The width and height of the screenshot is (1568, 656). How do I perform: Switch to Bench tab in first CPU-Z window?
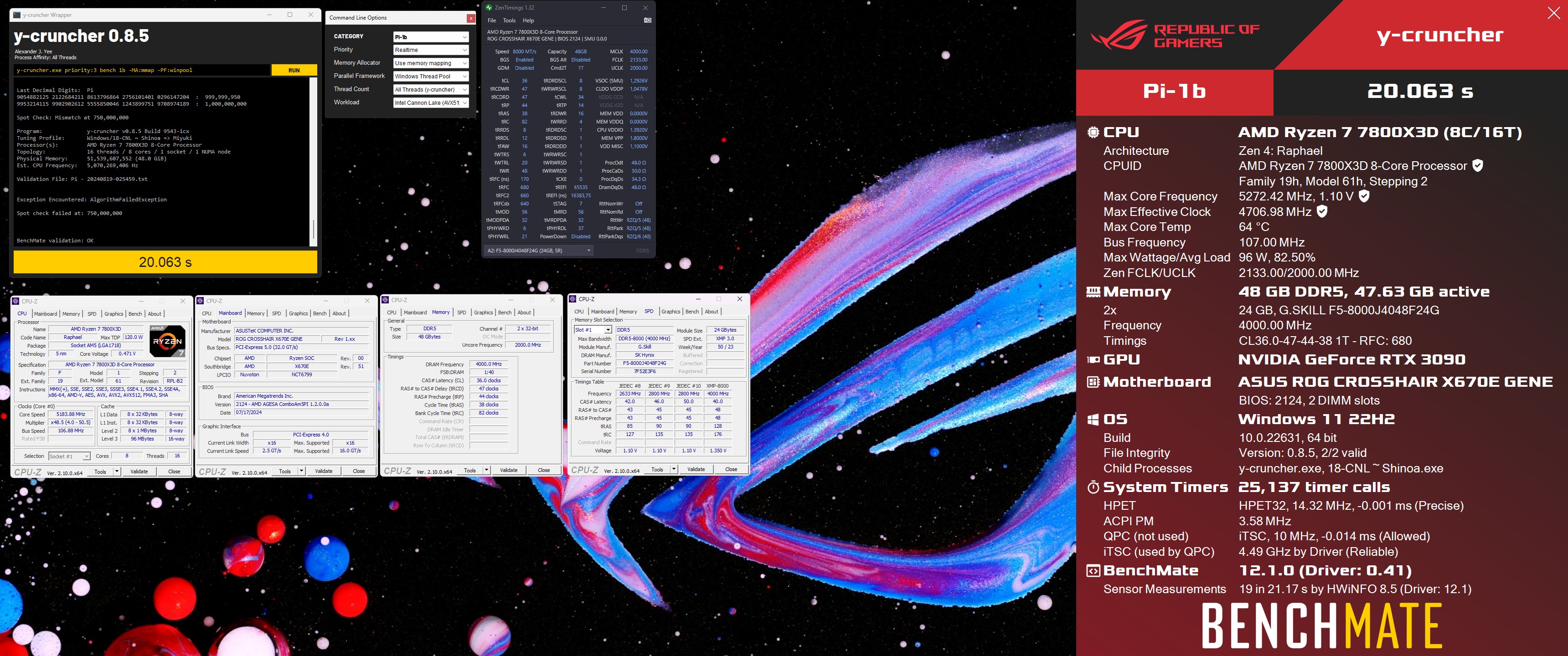coord(135,314)
